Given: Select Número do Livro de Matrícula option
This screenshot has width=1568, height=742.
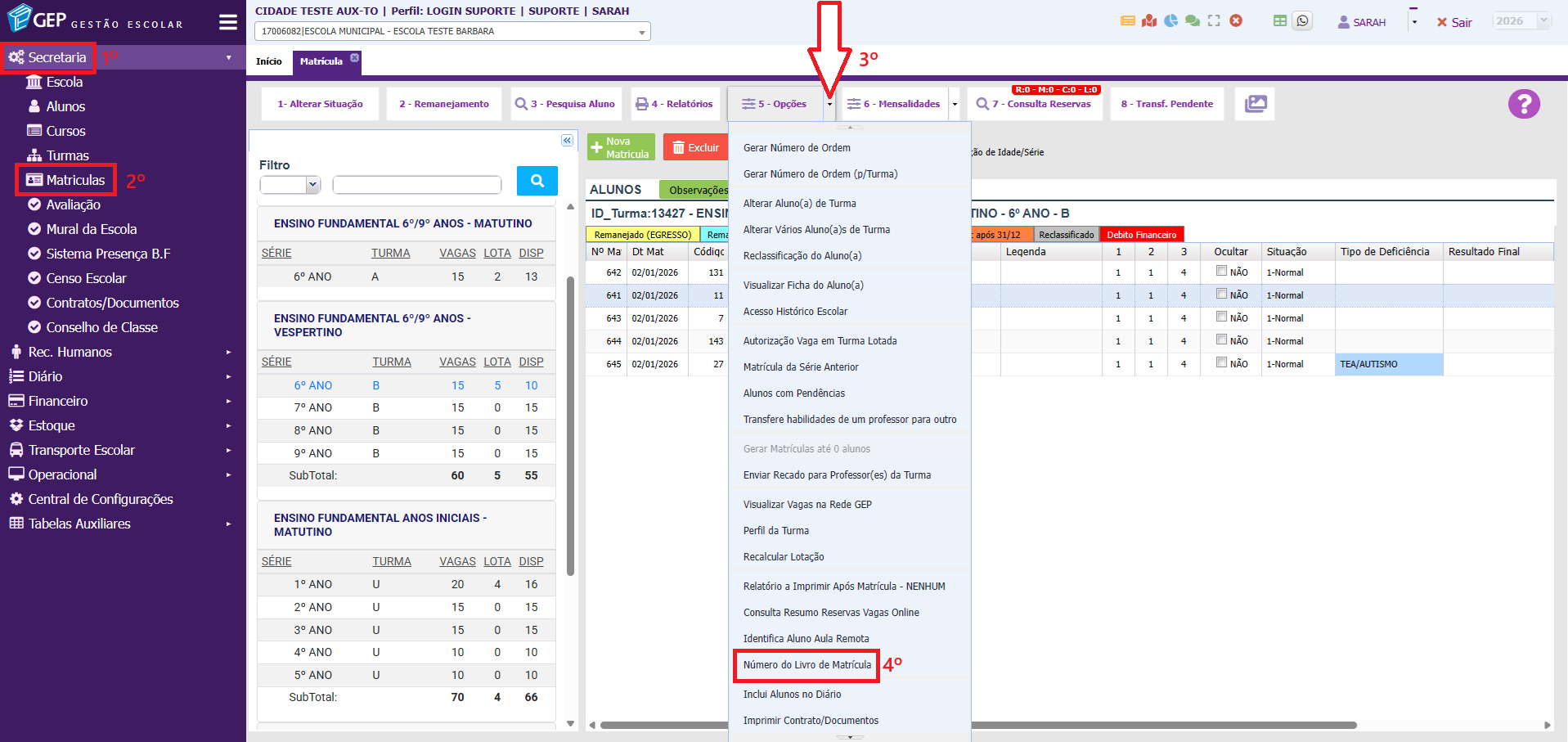Looking at the screenshot, I should click(806, 665).
